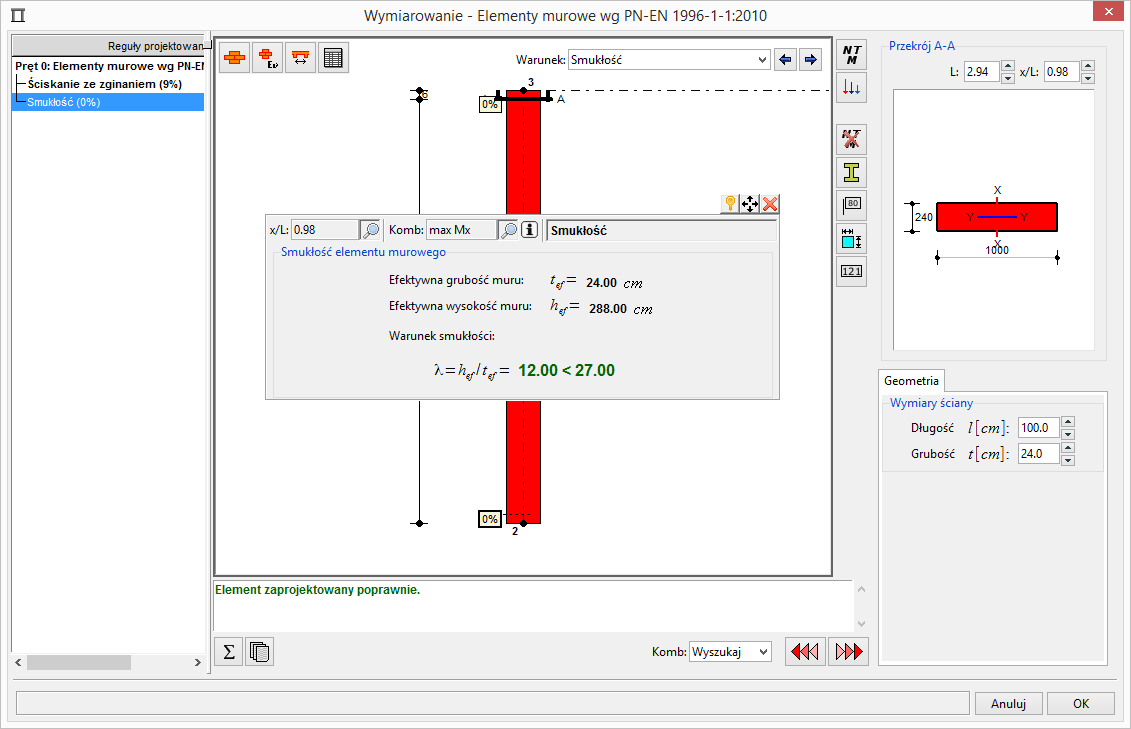The image size is (1131, 729).
Task: Click the masonry bricks icon in top toolbar
Action: (236, 58)
